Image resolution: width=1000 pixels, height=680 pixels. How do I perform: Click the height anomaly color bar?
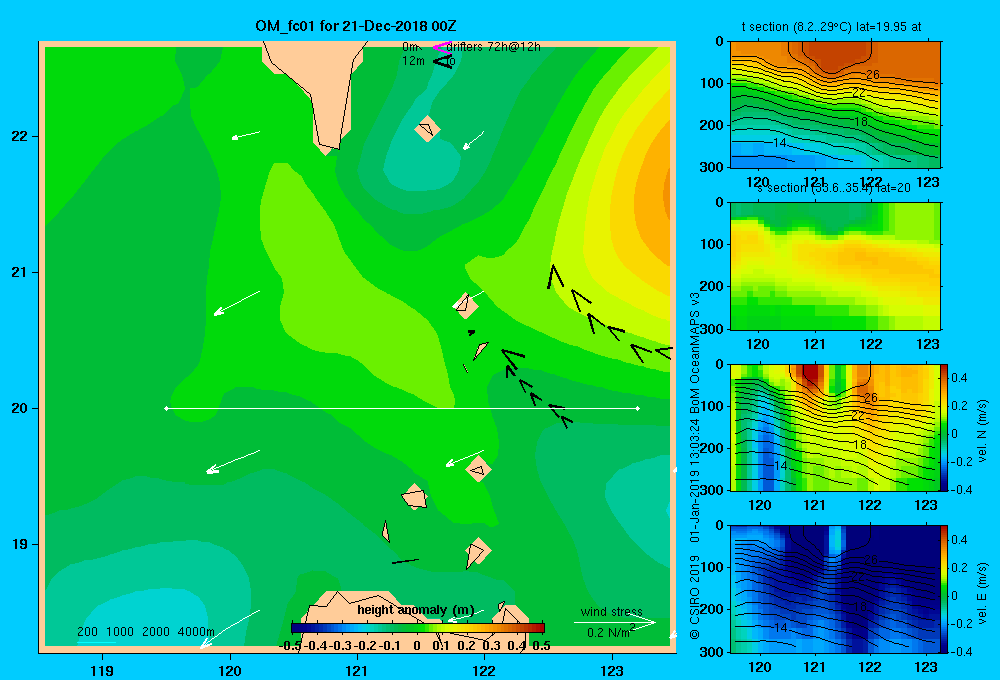click(x=418, y=628)
